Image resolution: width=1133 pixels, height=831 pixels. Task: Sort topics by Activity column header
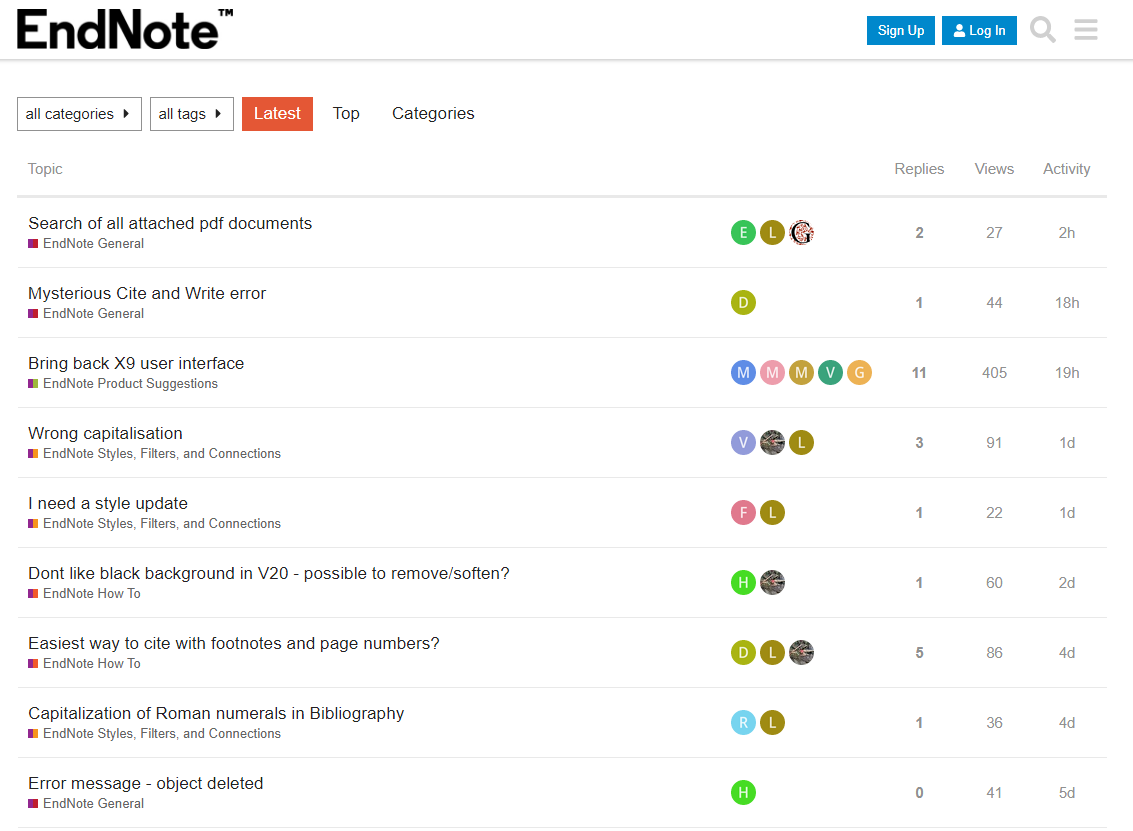coord(1067,169)
